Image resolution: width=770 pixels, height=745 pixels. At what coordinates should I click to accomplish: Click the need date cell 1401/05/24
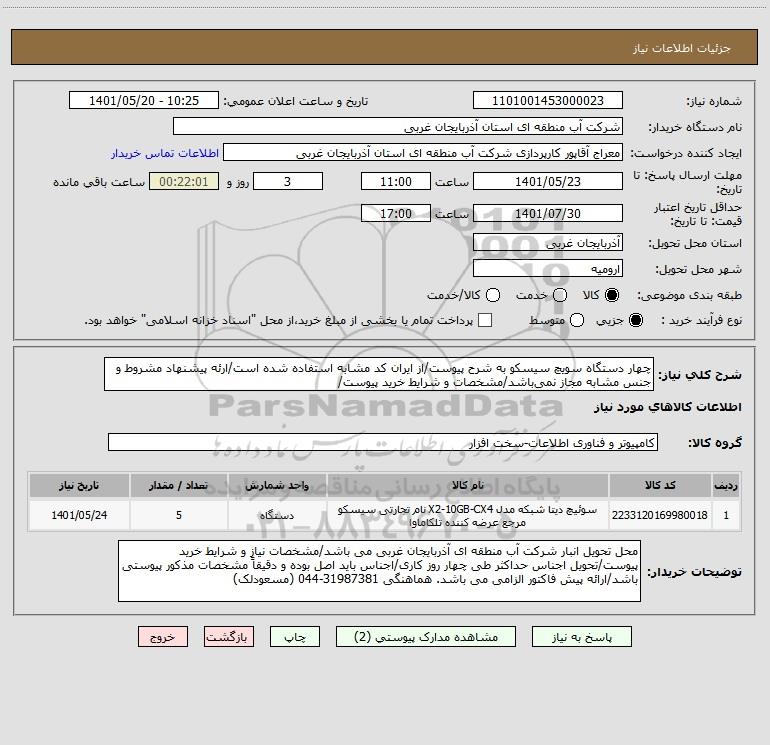point(79,515)
